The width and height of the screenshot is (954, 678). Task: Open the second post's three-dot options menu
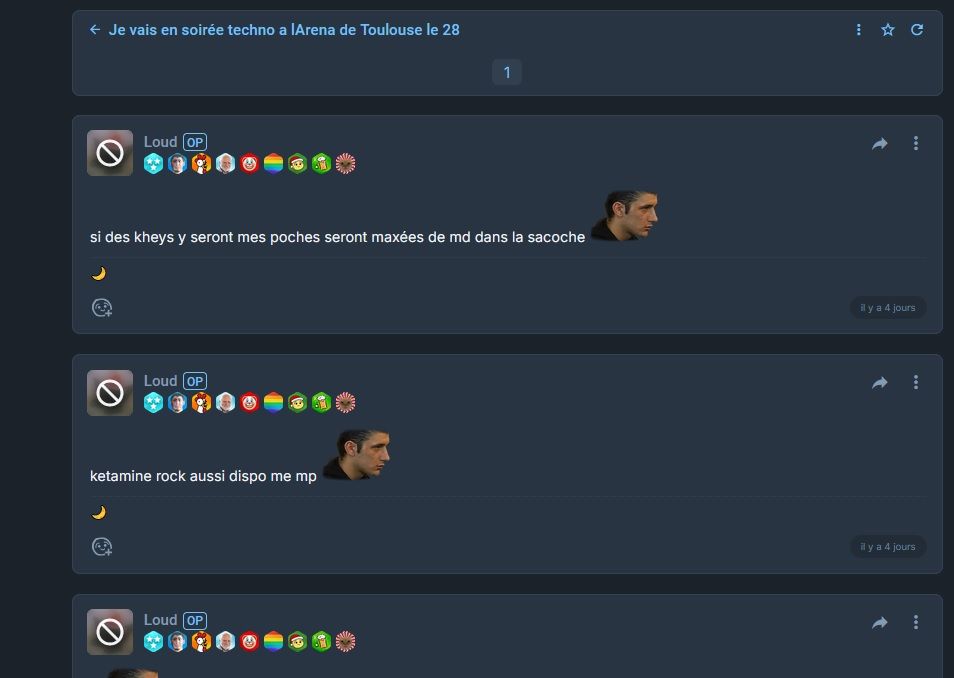click(916, 382)
